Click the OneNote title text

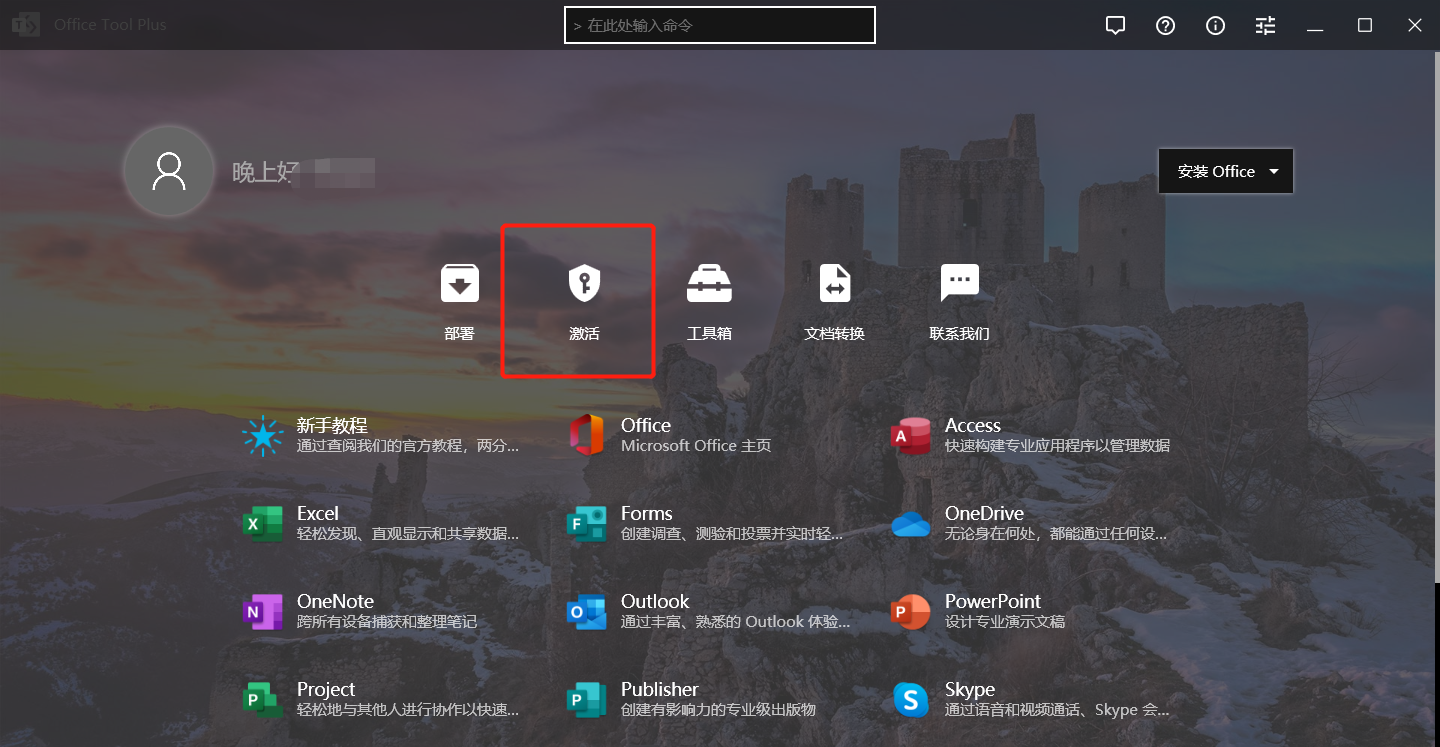point(335,601)
